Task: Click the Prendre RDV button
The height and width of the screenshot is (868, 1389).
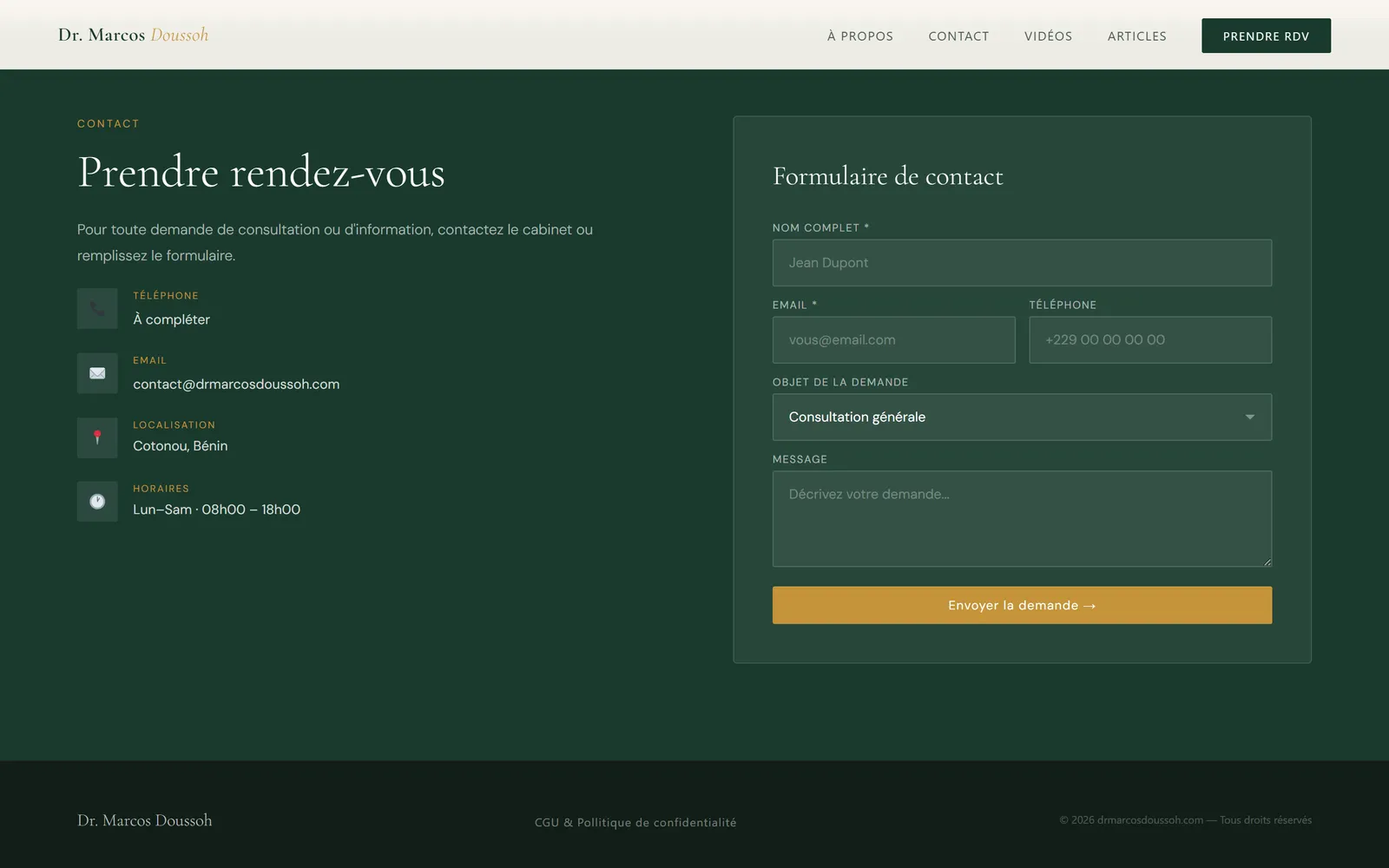Action: [1266, 36]
